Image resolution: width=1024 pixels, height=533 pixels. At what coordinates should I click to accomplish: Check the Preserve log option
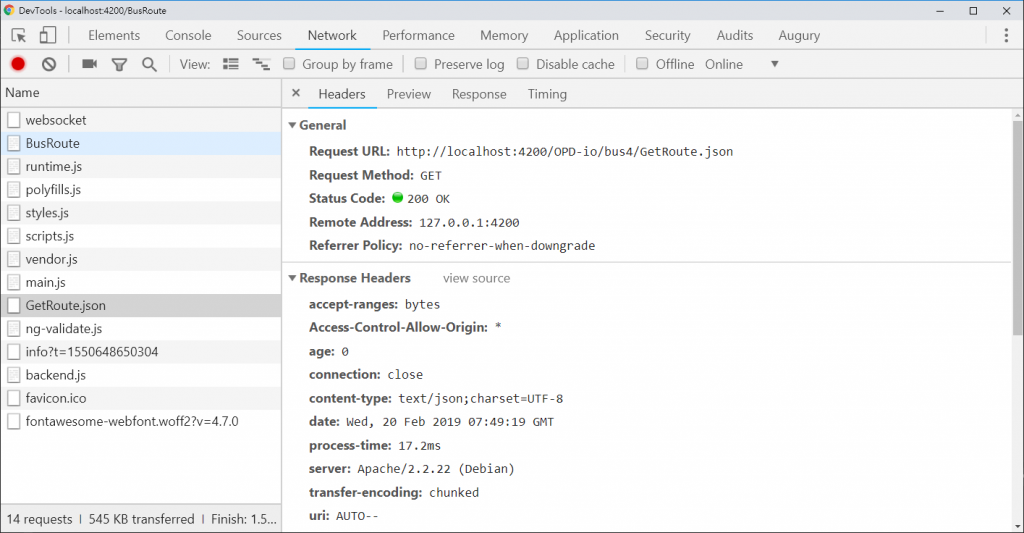click(x=421, y=64)
